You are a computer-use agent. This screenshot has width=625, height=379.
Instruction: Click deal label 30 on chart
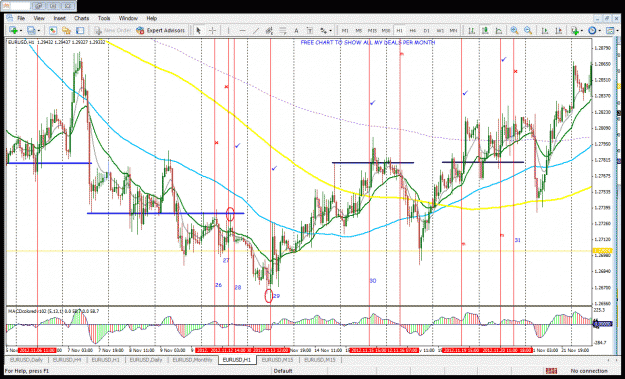[x=373, y=281]
